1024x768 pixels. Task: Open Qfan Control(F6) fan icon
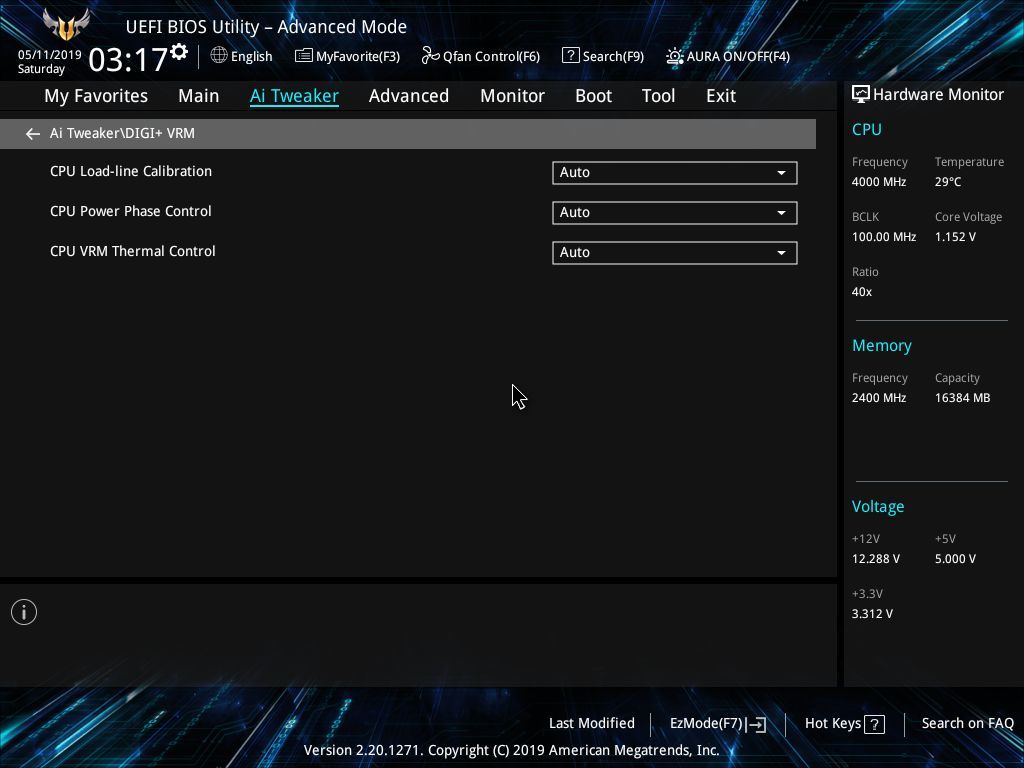click(x=430, y=56)
